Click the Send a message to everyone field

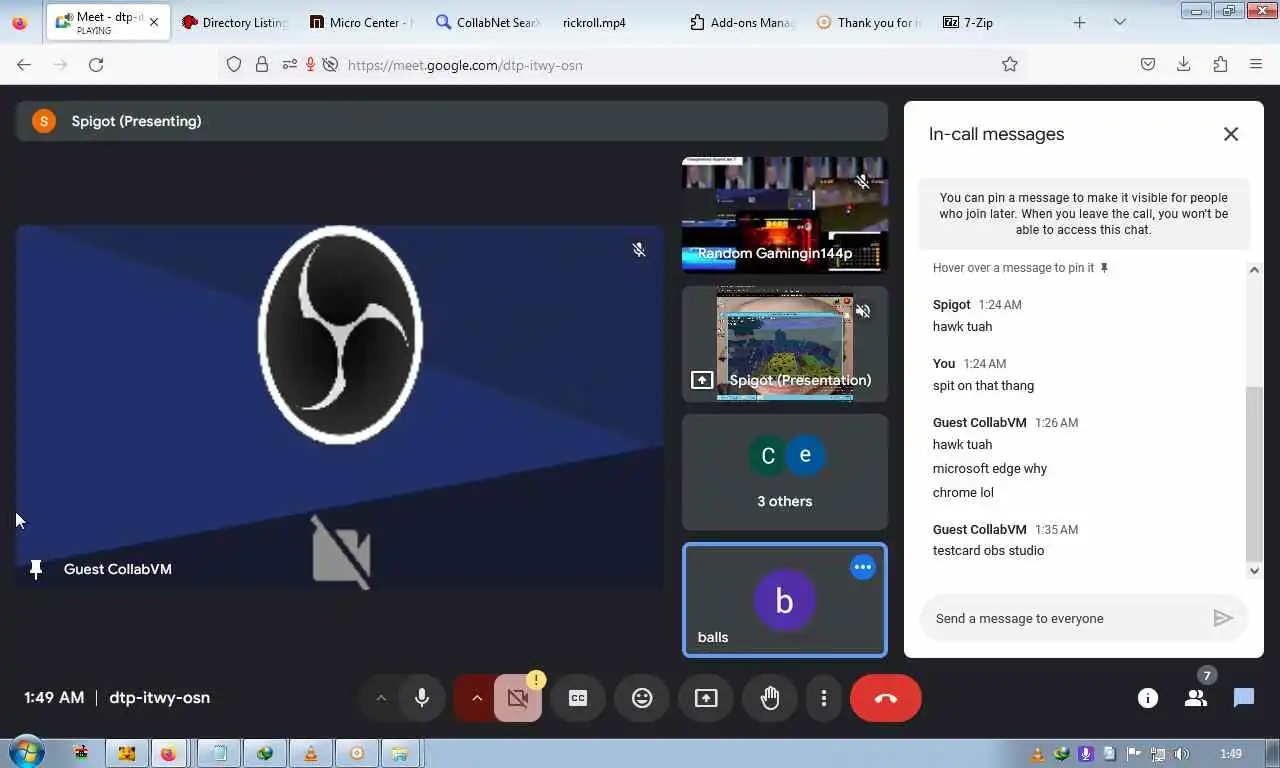click(x=1066, y=618)
